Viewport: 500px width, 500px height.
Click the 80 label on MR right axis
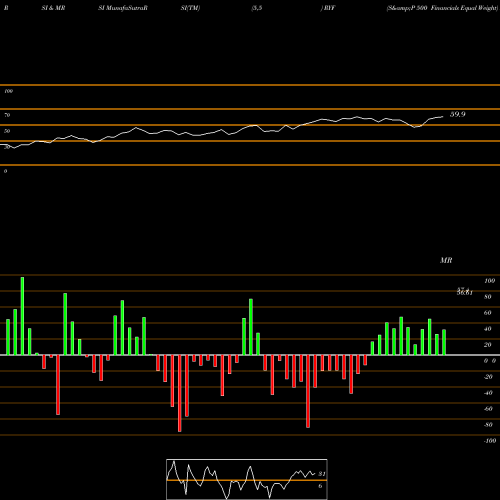(488, 297)
